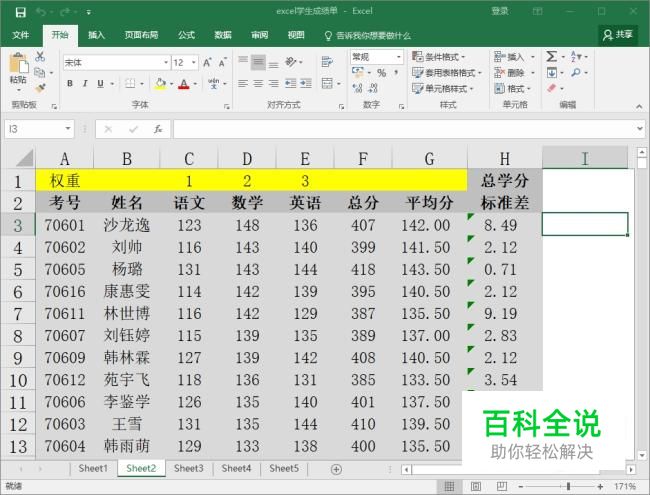Image resolution: width=650 pixels, height=495 pixels.
Task: Select column H header
Action: (x=504, y=158)
